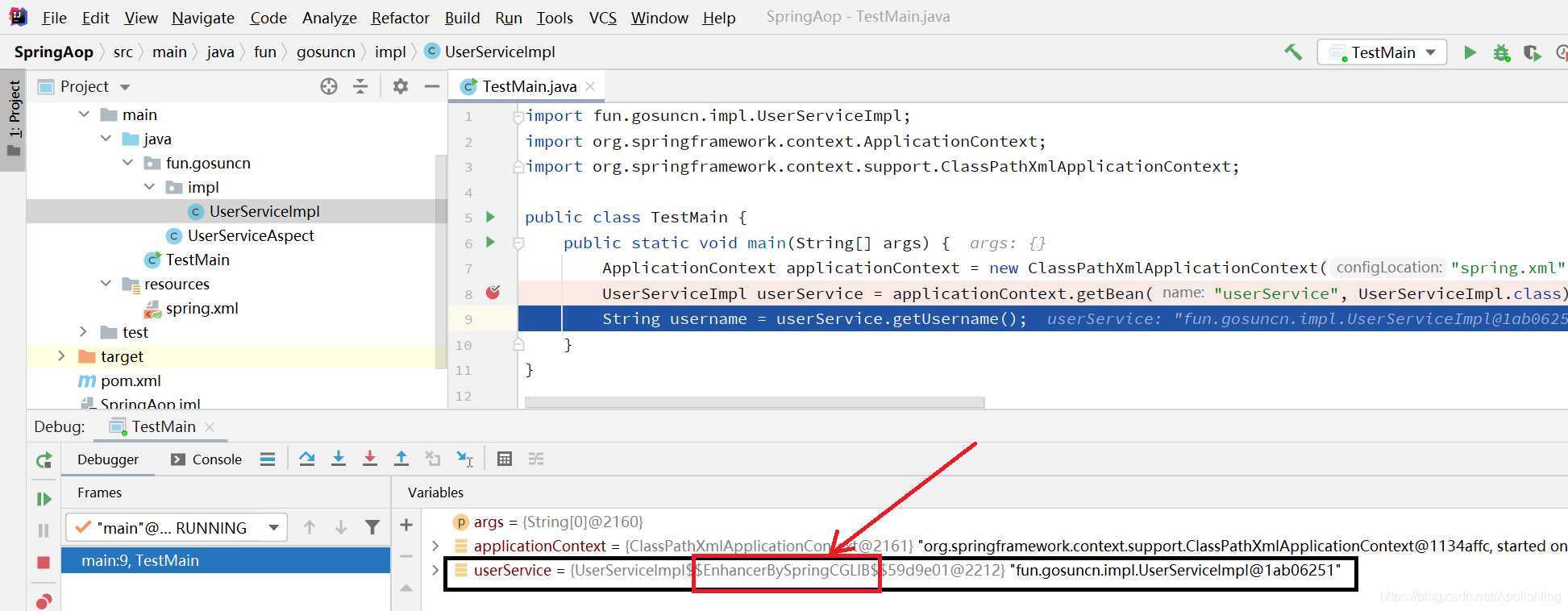Open the Refactor menu
This screenshot has width=1568, height=611.
point(400,18)
